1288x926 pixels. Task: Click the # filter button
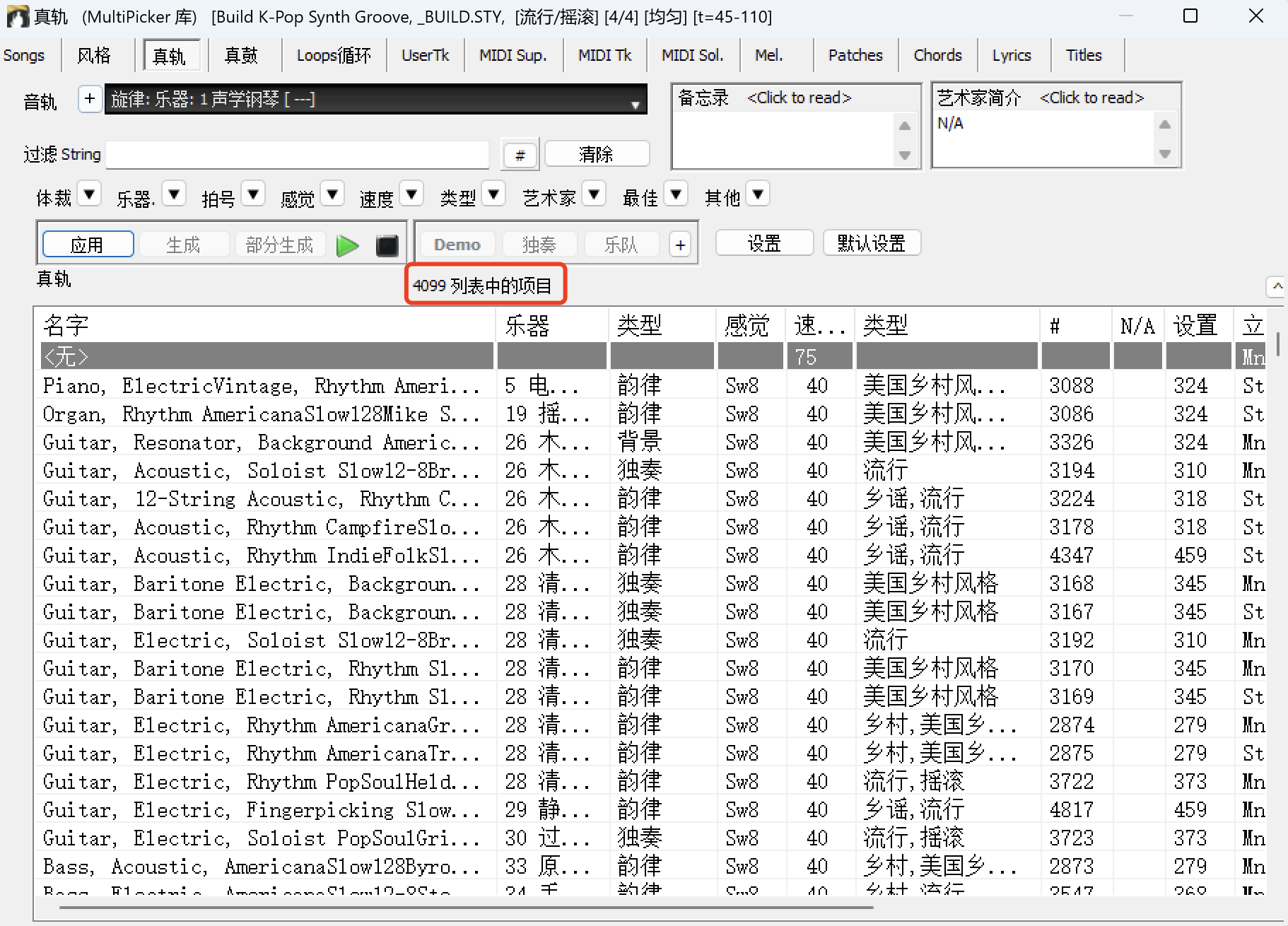520,154
